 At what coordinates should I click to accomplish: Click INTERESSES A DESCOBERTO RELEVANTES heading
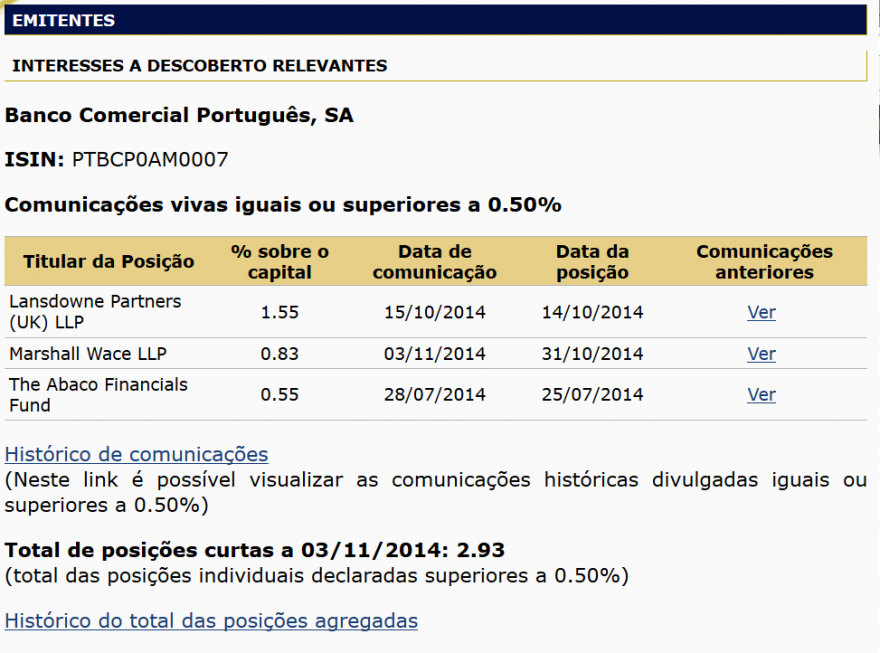(200, 66)
